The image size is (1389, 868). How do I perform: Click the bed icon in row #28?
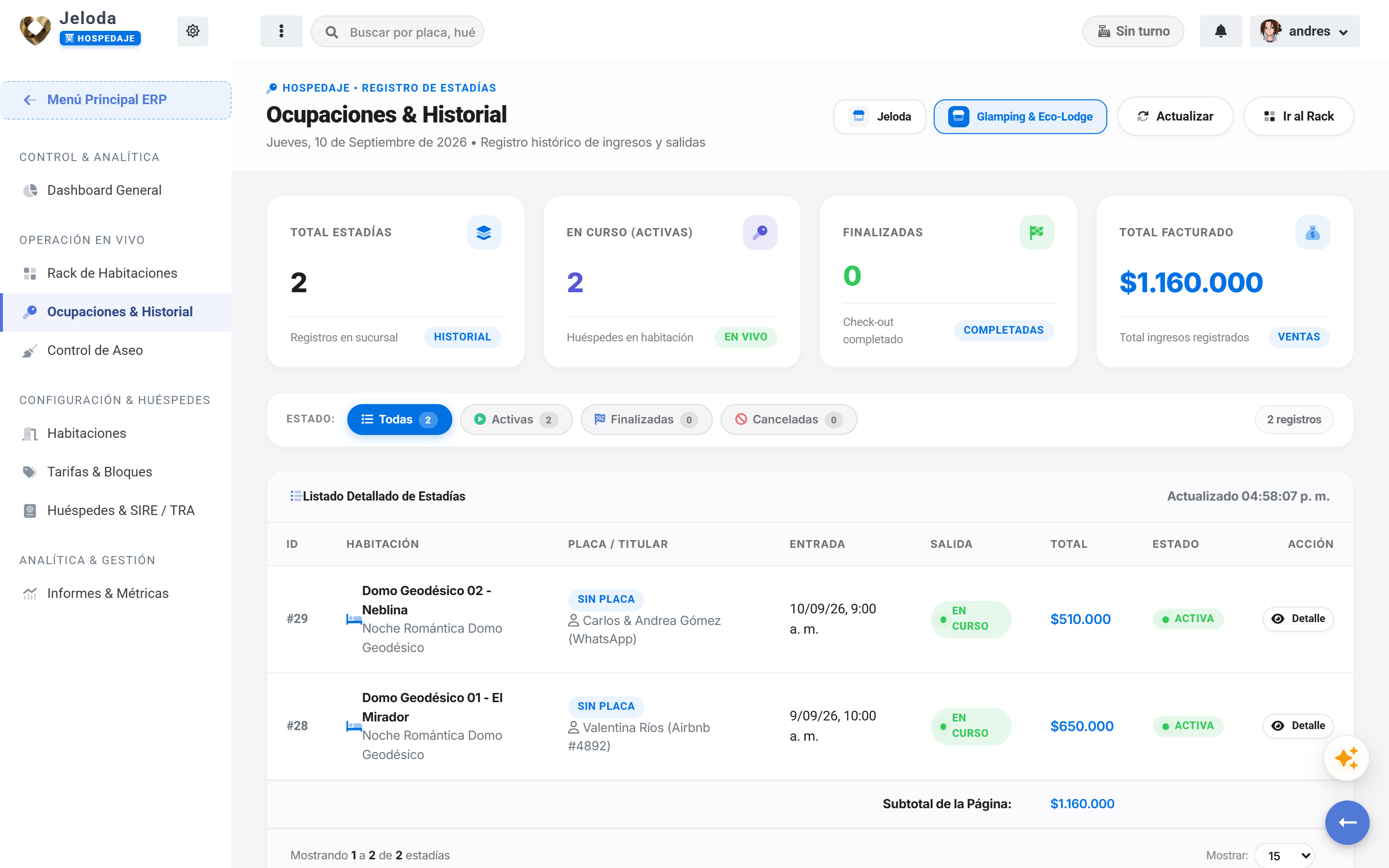point(354,726)
